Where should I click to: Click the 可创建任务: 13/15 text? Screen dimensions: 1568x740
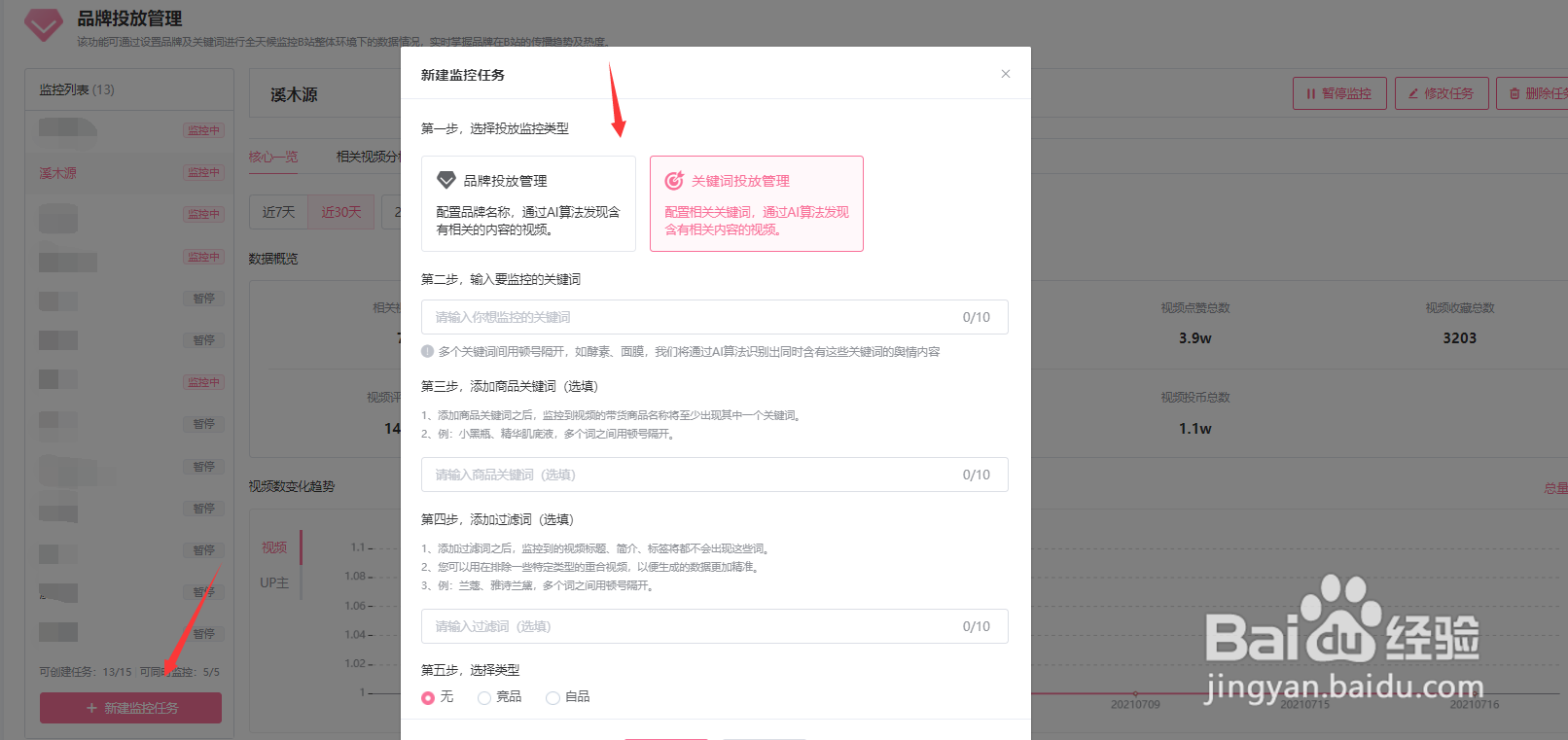[x=85, y=672]
